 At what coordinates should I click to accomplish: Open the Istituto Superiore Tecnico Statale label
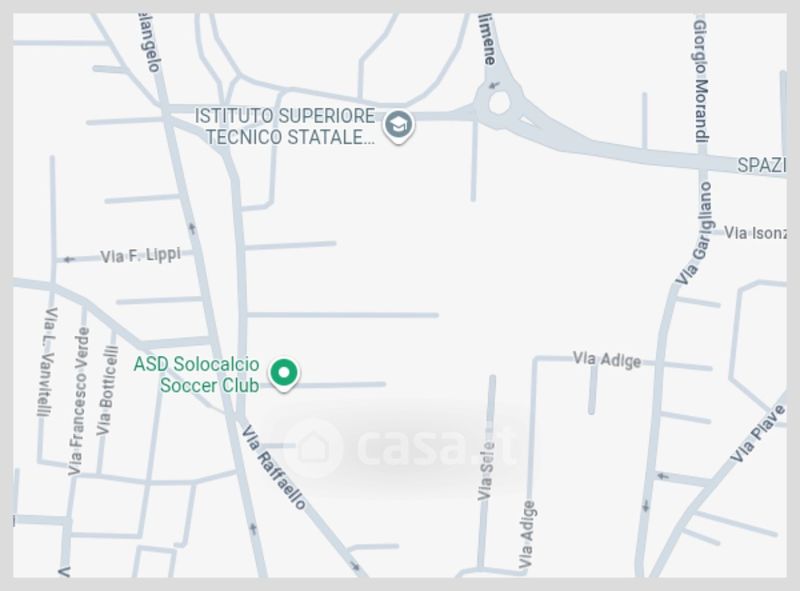click(285, 126)
